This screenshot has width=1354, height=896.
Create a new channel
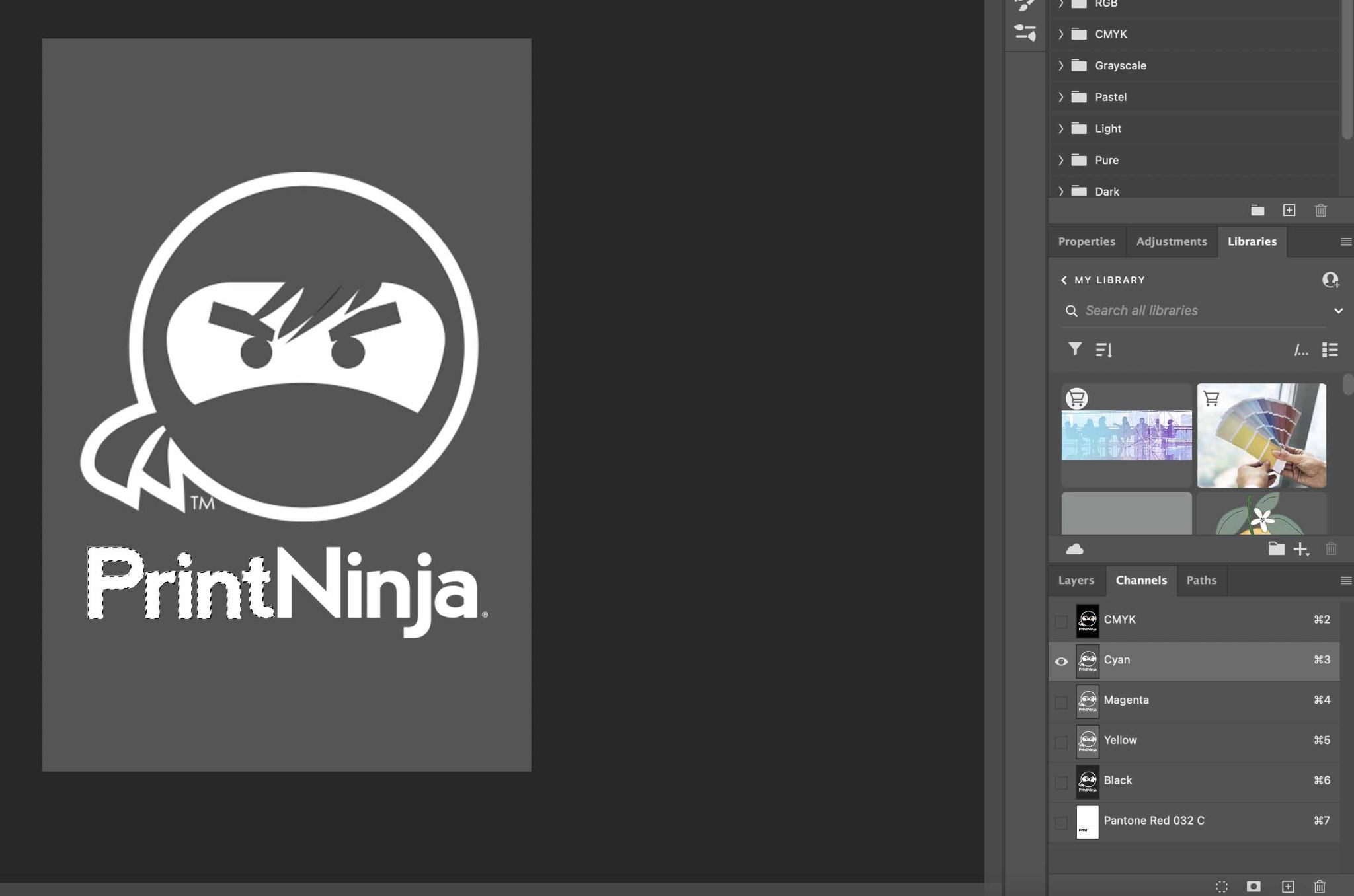coord(1287,885)
